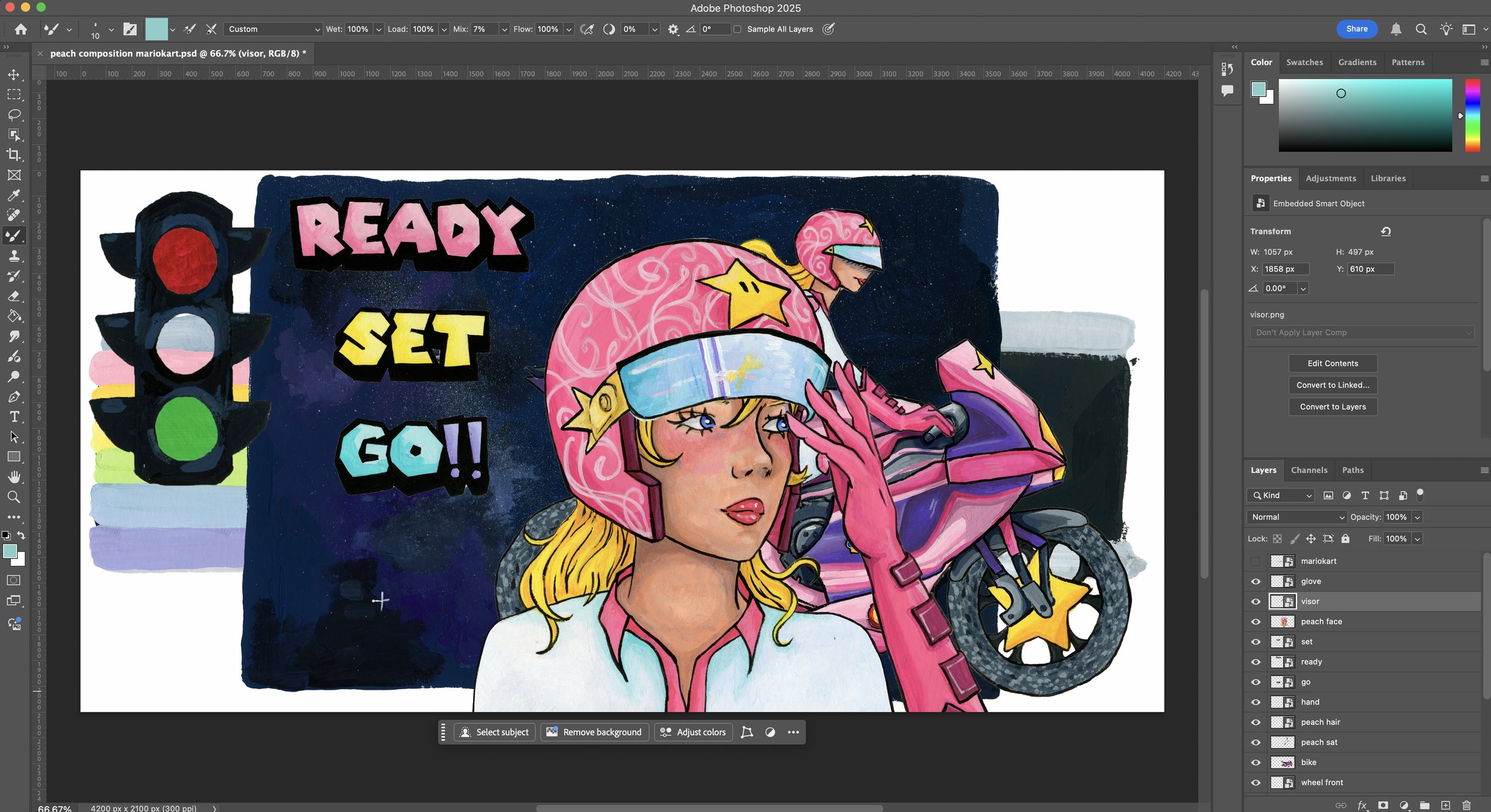Select the Eyedropper tool
1491x812 pixels.
pos(14,195)
